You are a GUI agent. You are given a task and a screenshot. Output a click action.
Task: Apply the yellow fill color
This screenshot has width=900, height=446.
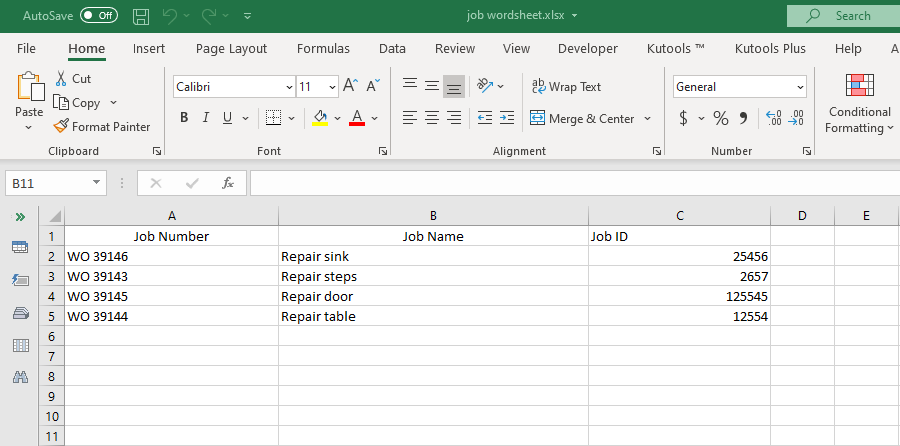[x=320, y=118]
